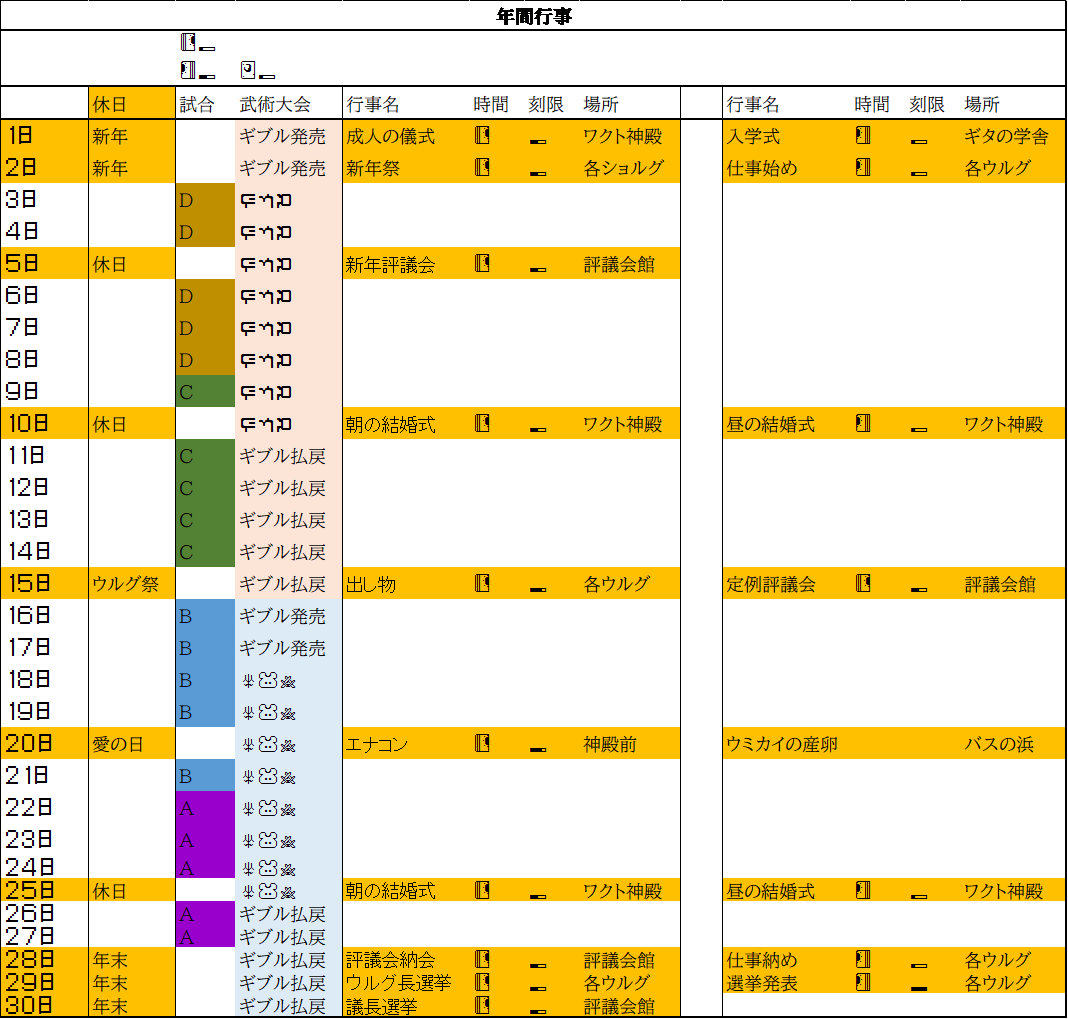The image size is (1068, 1019).
Task: Click the 1日 date cell
Action: [44, 135]
